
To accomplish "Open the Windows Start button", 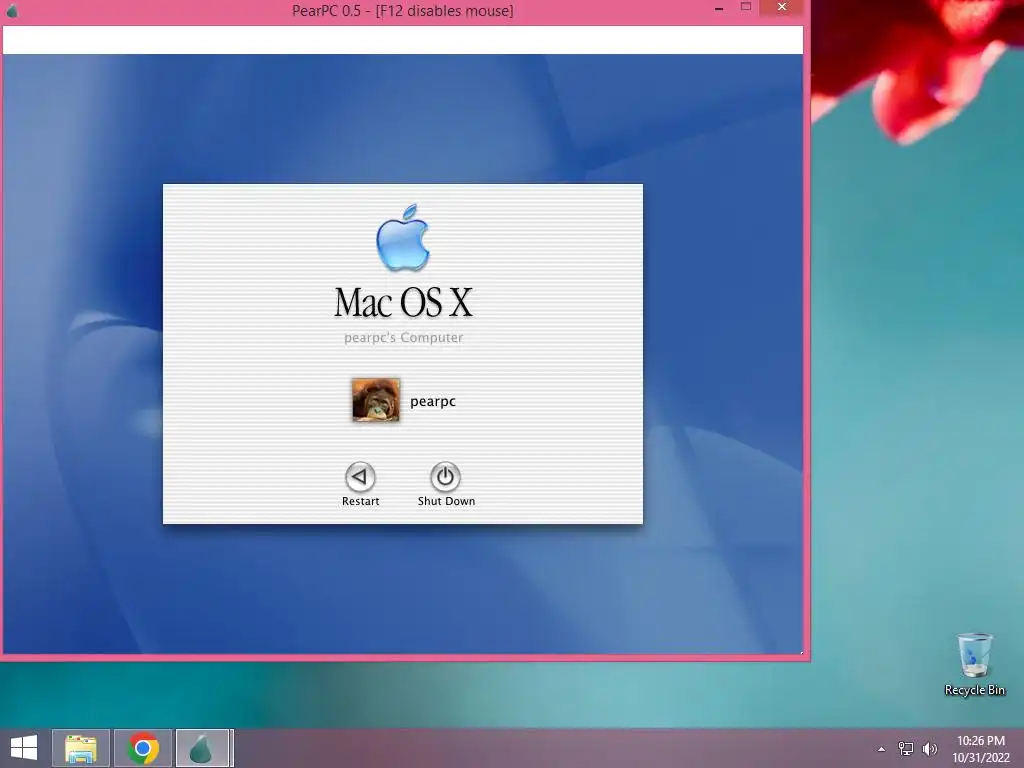I will point(24,748).
